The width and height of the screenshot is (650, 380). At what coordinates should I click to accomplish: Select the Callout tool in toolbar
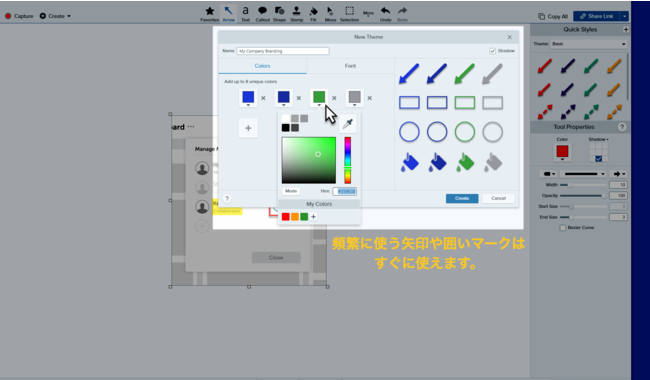click(x=262, y=14)
